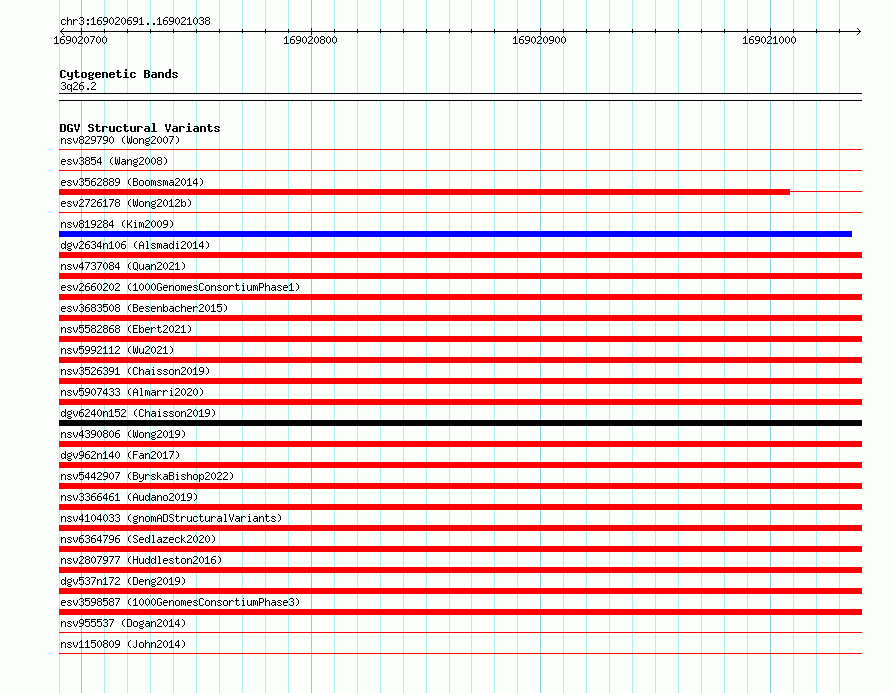Select the nsv5582868 (Ebert2021) label
Image resolution: width=890 pixels, height=693 pixels.
coord(126,329)
